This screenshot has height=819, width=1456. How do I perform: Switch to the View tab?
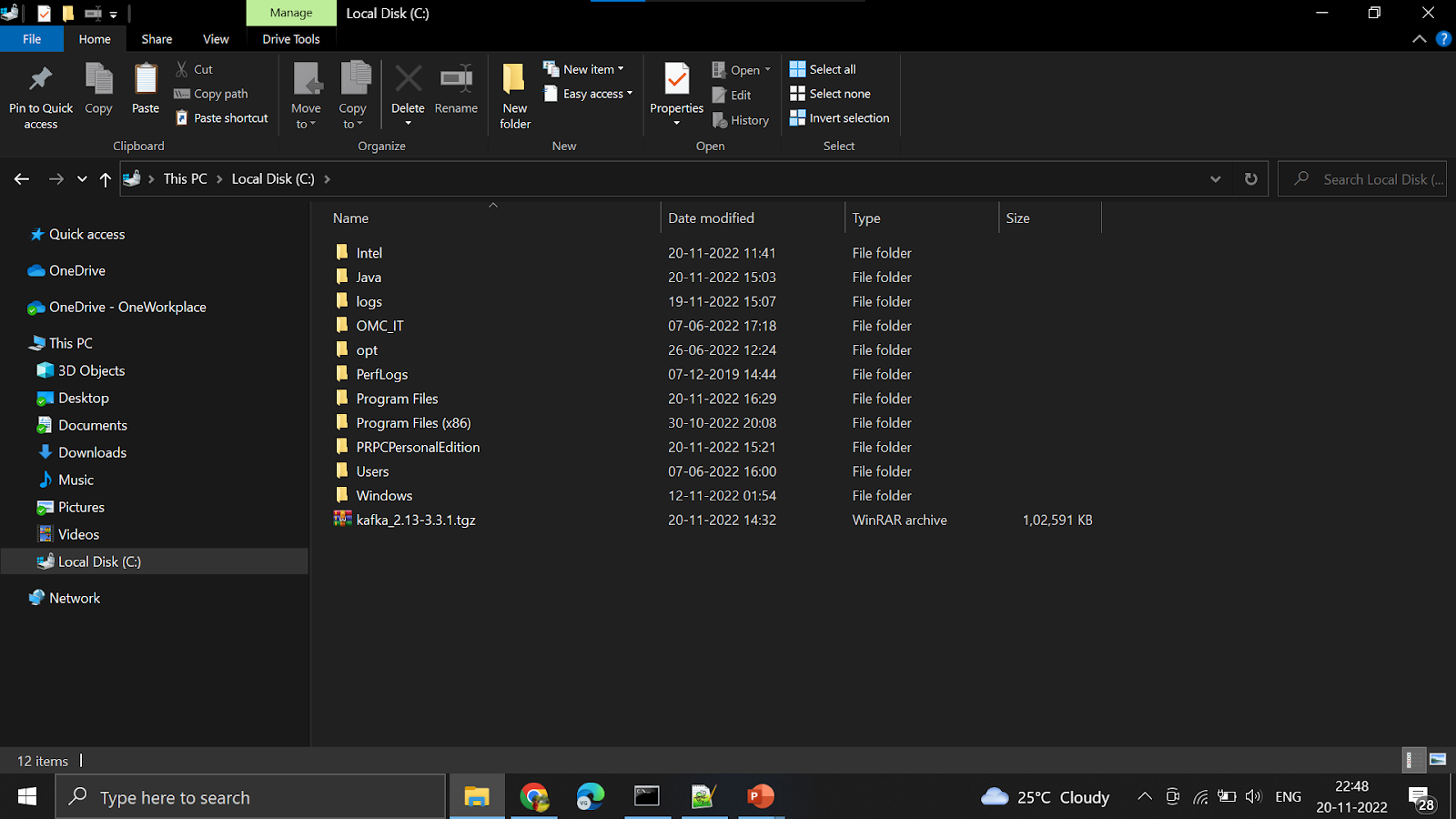click(x=216, y=39)
